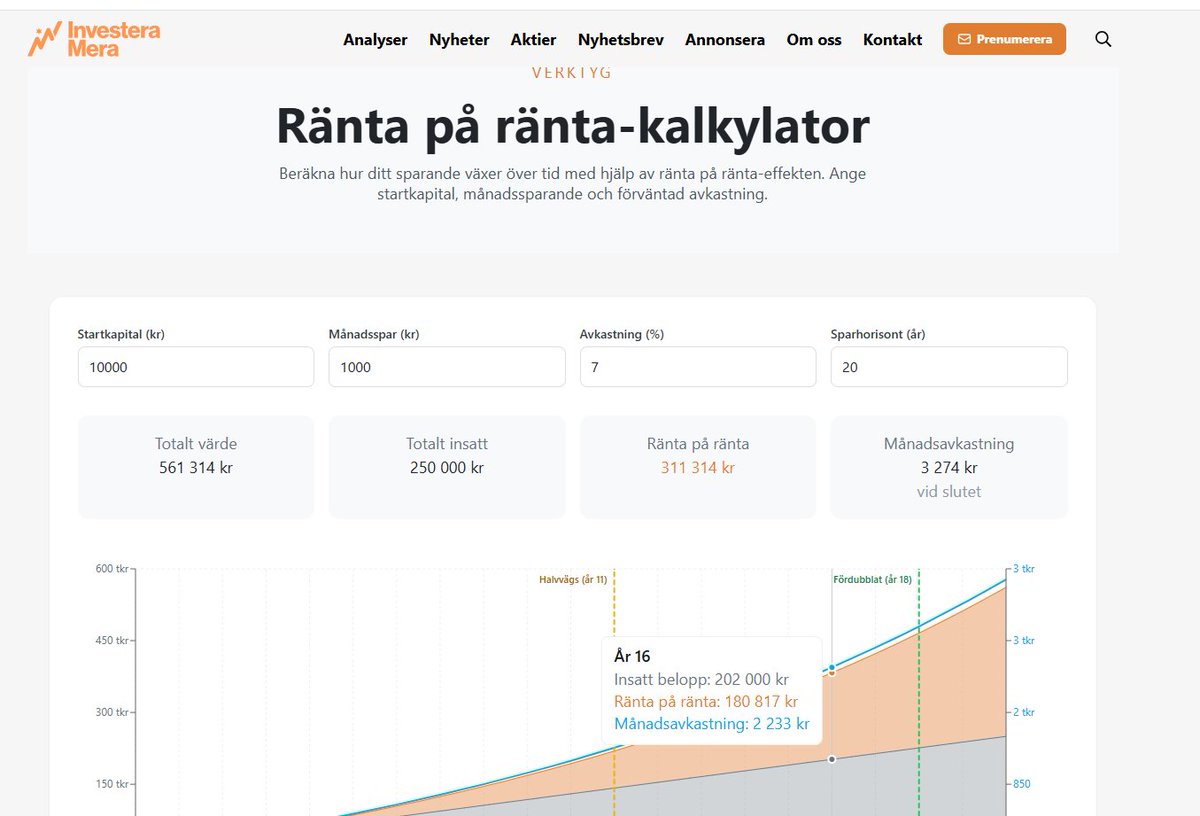Open the Nyhetsbrev page
This screenshot has width=1200, height=816.
[620, 40]
